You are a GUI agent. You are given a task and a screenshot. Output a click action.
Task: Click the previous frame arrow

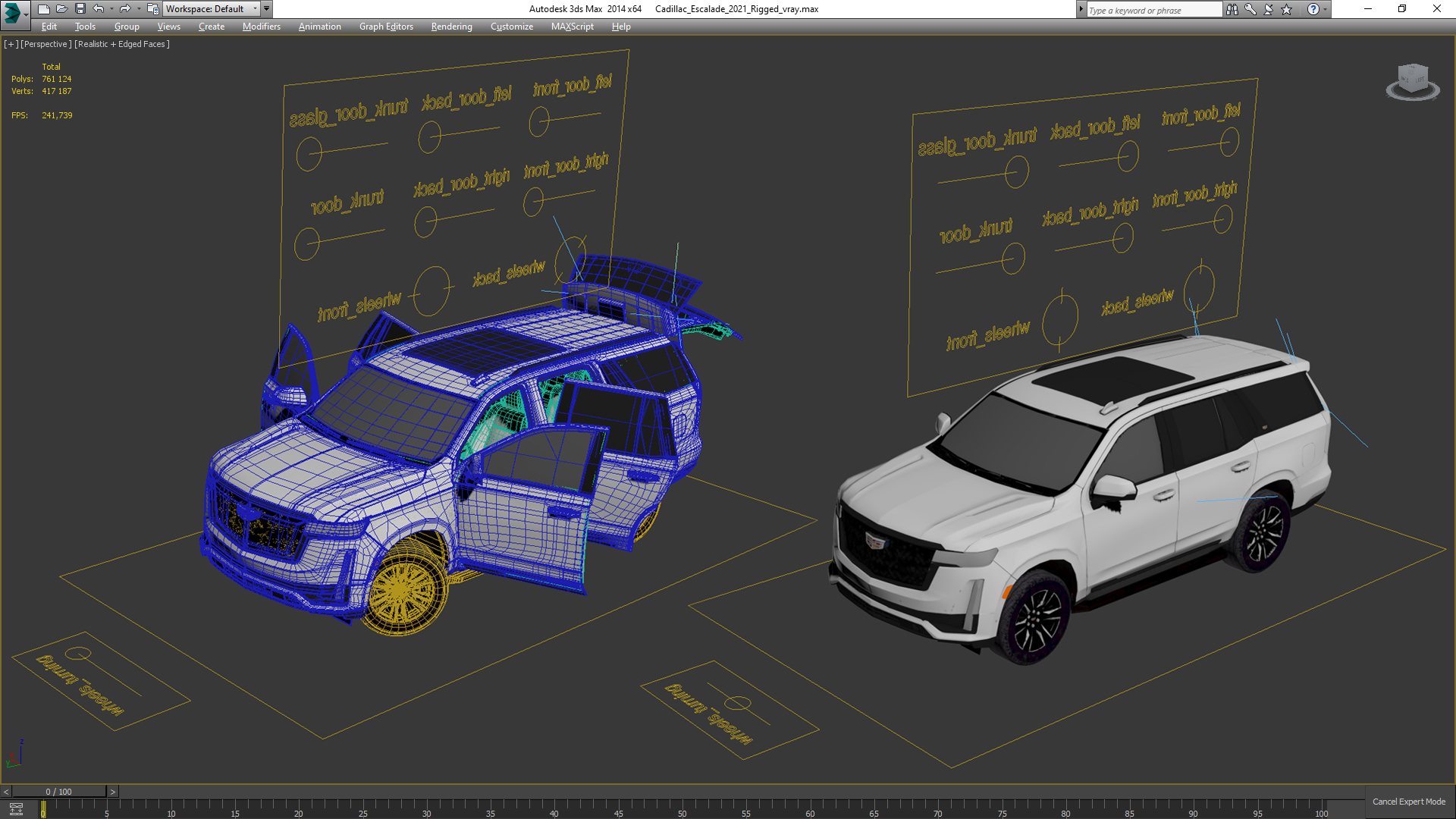pyautogui.click(x=6, y=792)
